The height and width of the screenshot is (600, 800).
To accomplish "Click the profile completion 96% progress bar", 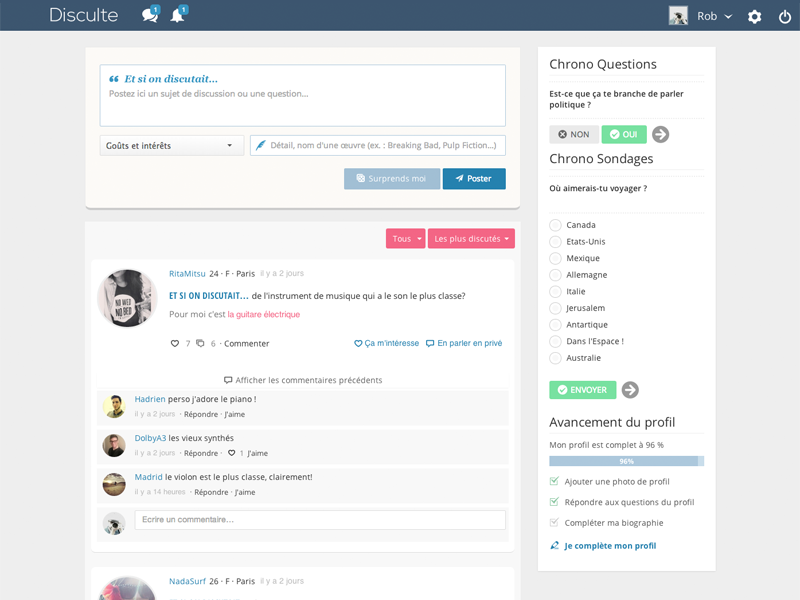I will coord(627,461).
